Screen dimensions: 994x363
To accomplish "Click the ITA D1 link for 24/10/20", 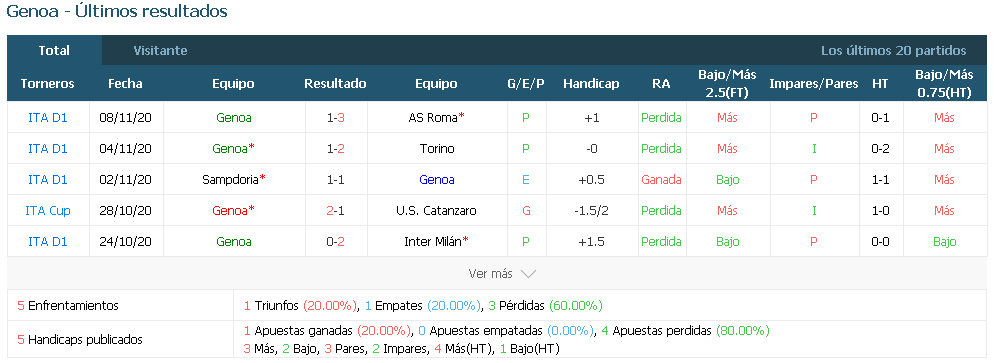I will click(x=48, y=241).
